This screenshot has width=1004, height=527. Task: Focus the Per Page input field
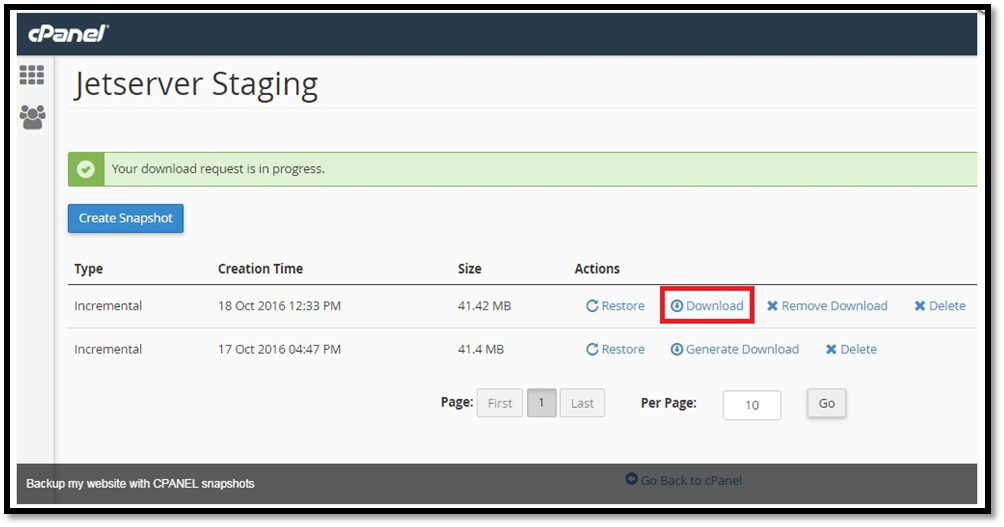[x=752, y=405]
